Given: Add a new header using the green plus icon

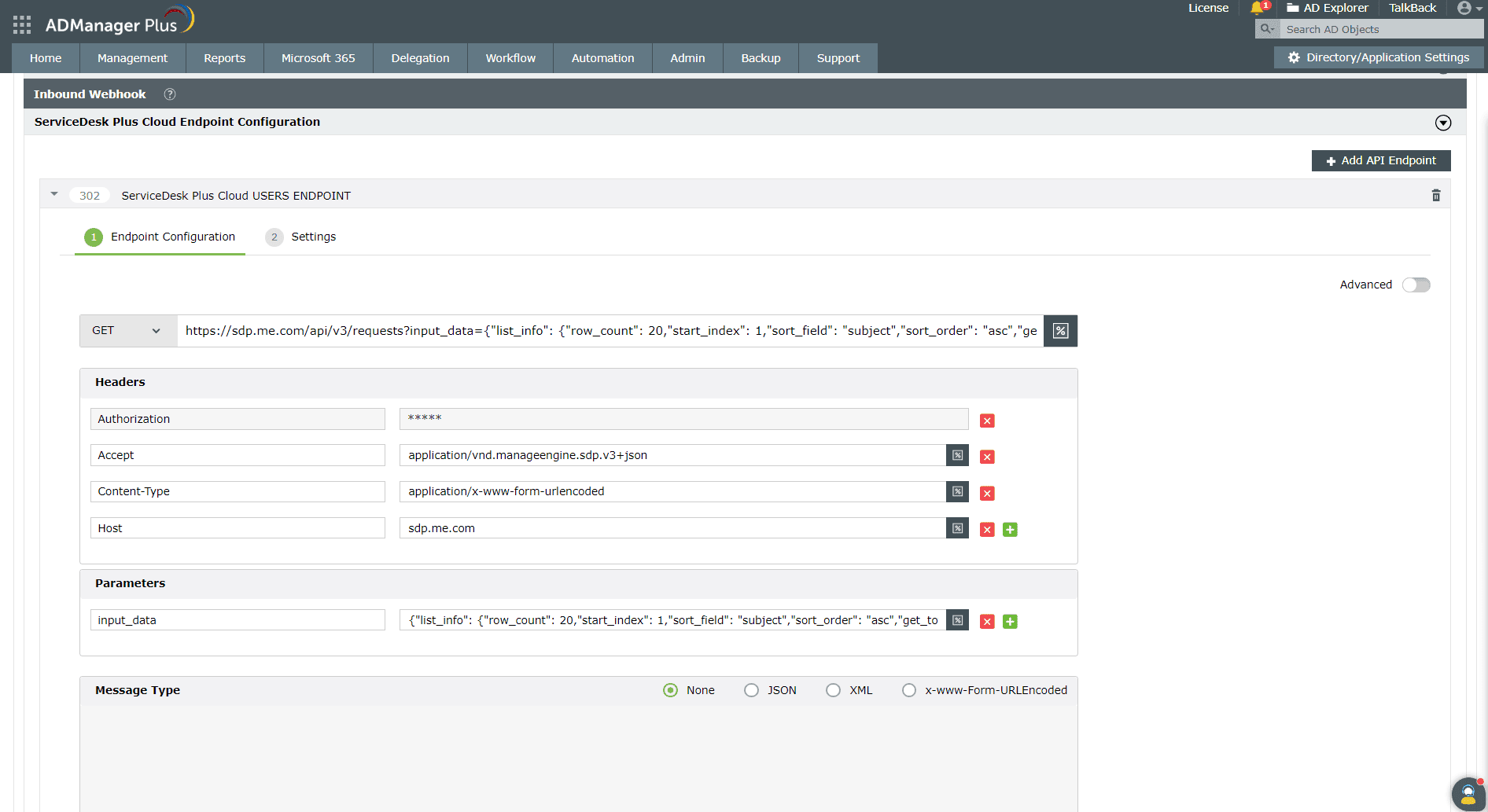Looking at the screenshot, I should (x=1010, y=530).
